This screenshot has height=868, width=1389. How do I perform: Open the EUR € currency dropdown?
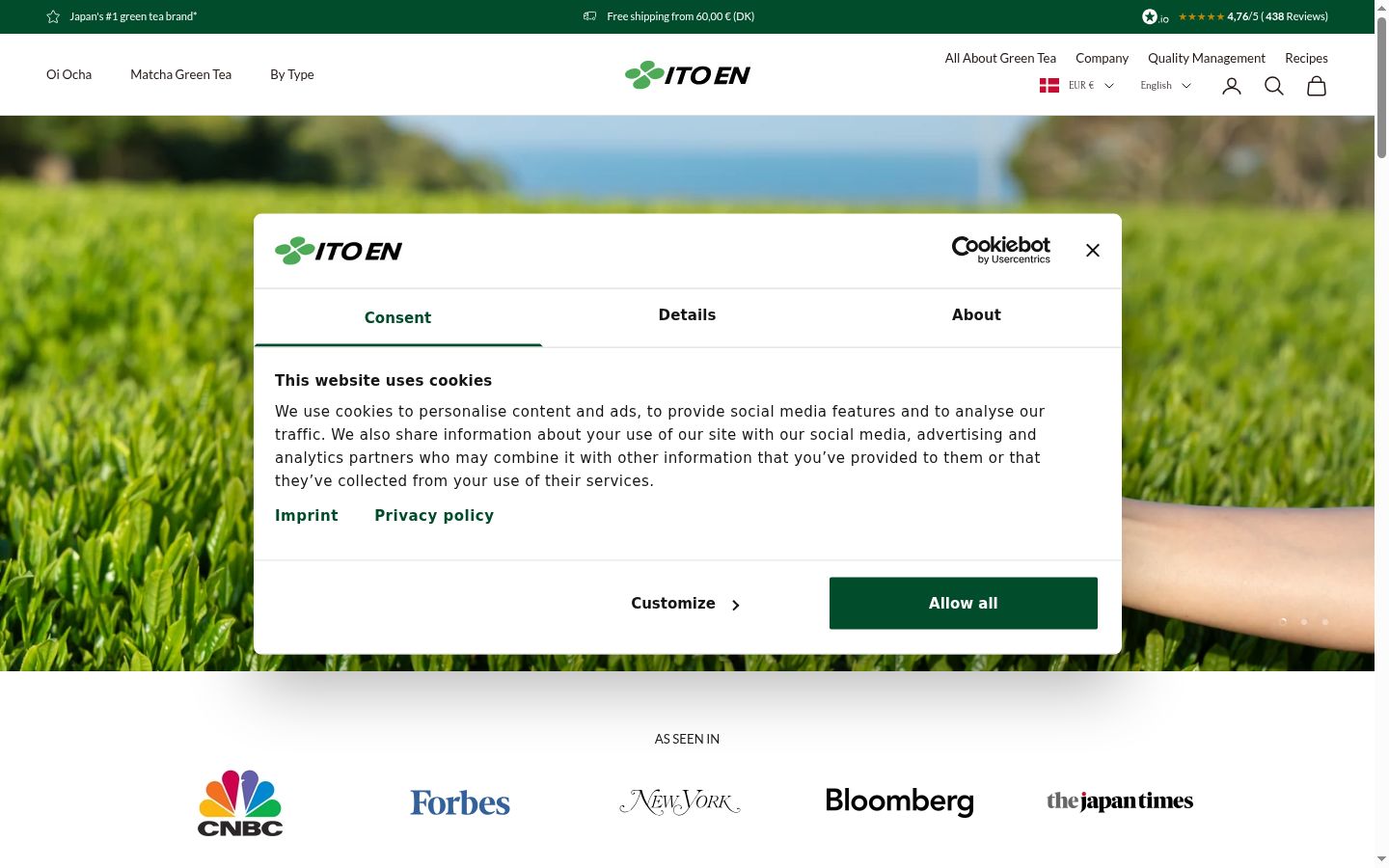[1091, 86]
